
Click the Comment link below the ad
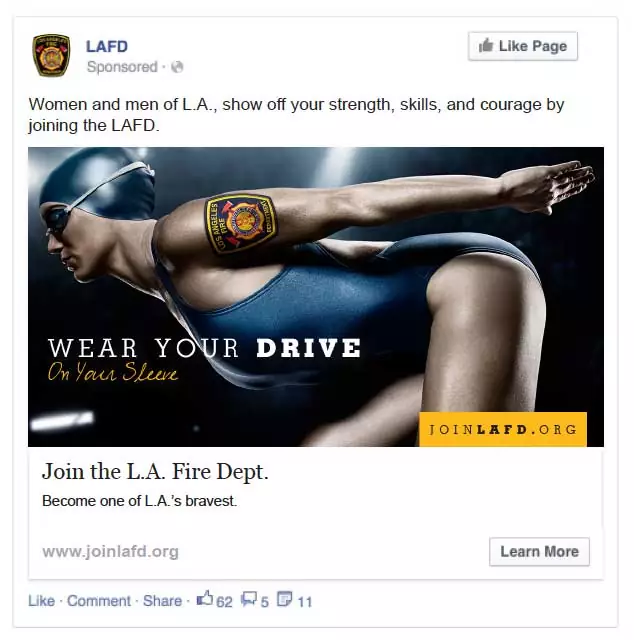99,601
